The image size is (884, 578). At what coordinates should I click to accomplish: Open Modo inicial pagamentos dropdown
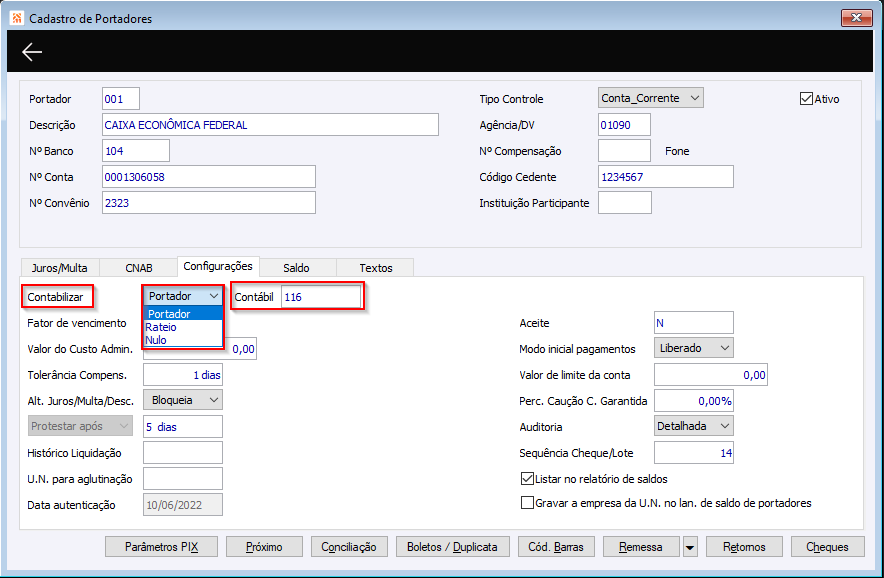[x=693, y=348]
